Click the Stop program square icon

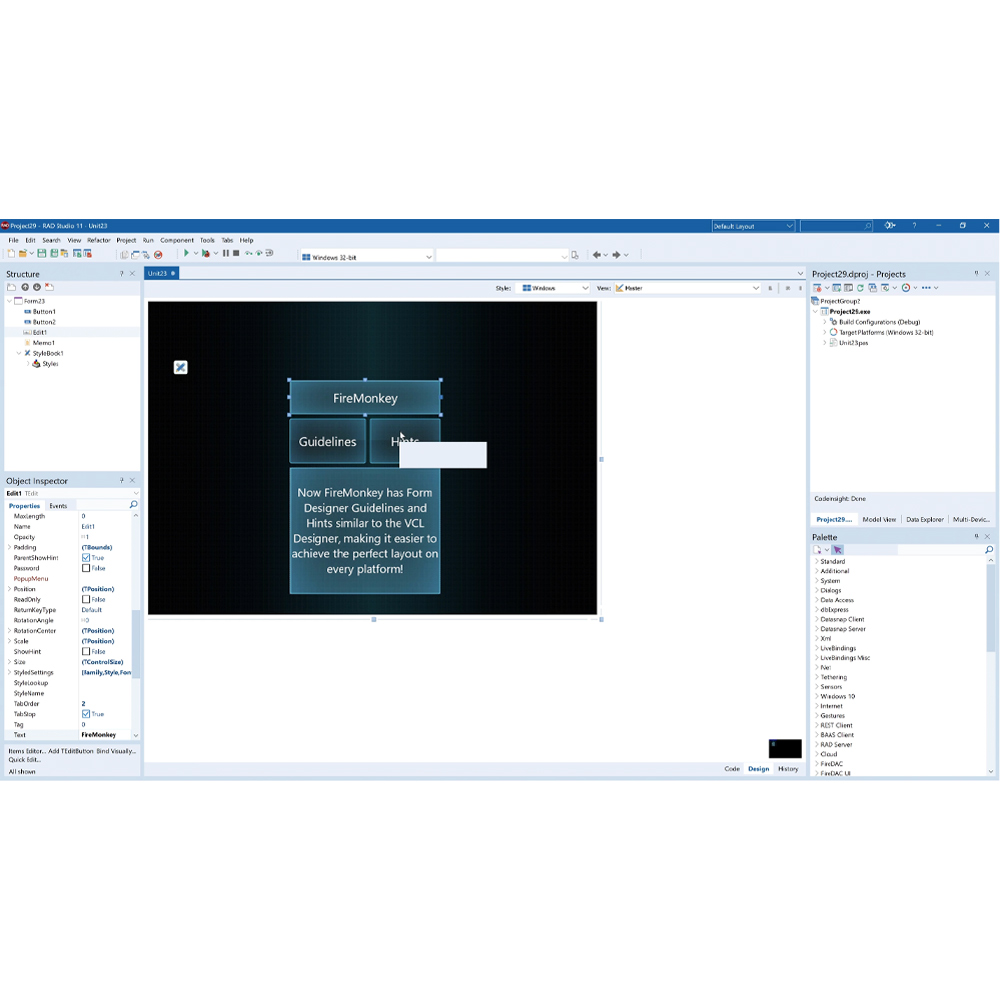pyautogui.click(x=236, y=254)
